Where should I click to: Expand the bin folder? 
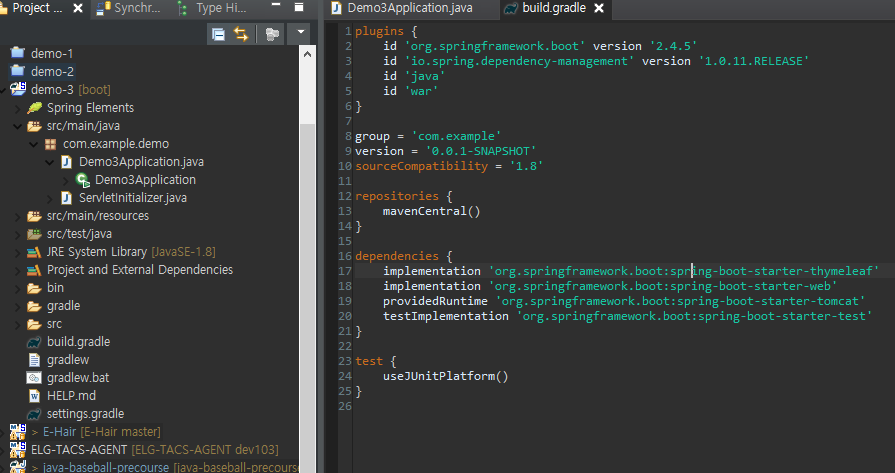click(17, 289)
